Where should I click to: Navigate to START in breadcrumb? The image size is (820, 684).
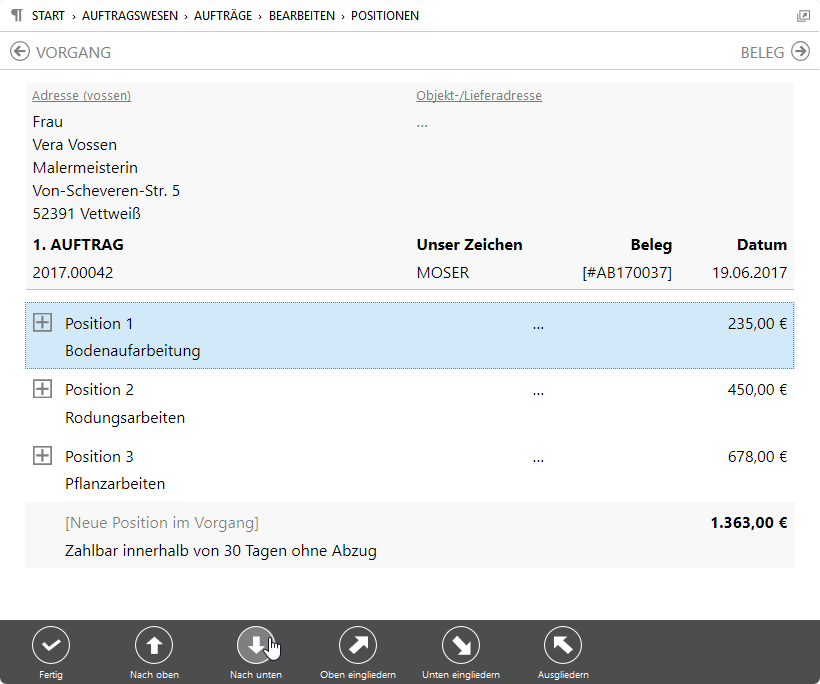click(x=48, y=16)
